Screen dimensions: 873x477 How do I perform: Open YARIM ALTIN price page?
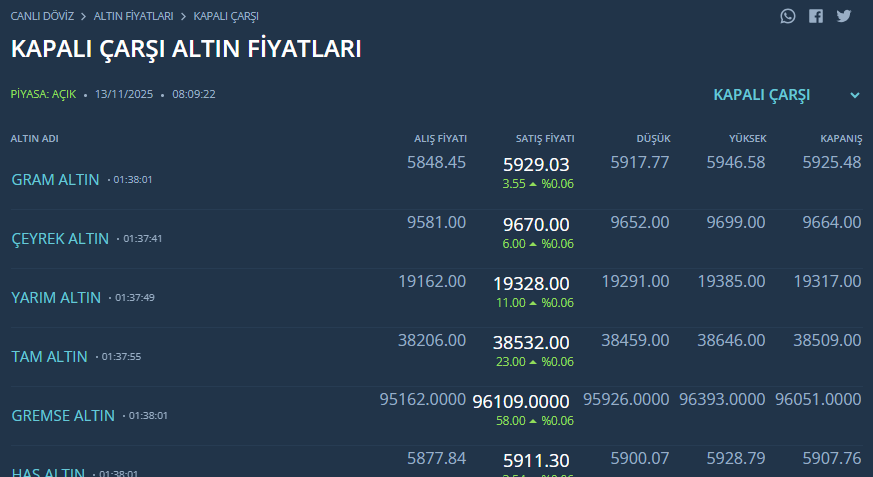56,298
